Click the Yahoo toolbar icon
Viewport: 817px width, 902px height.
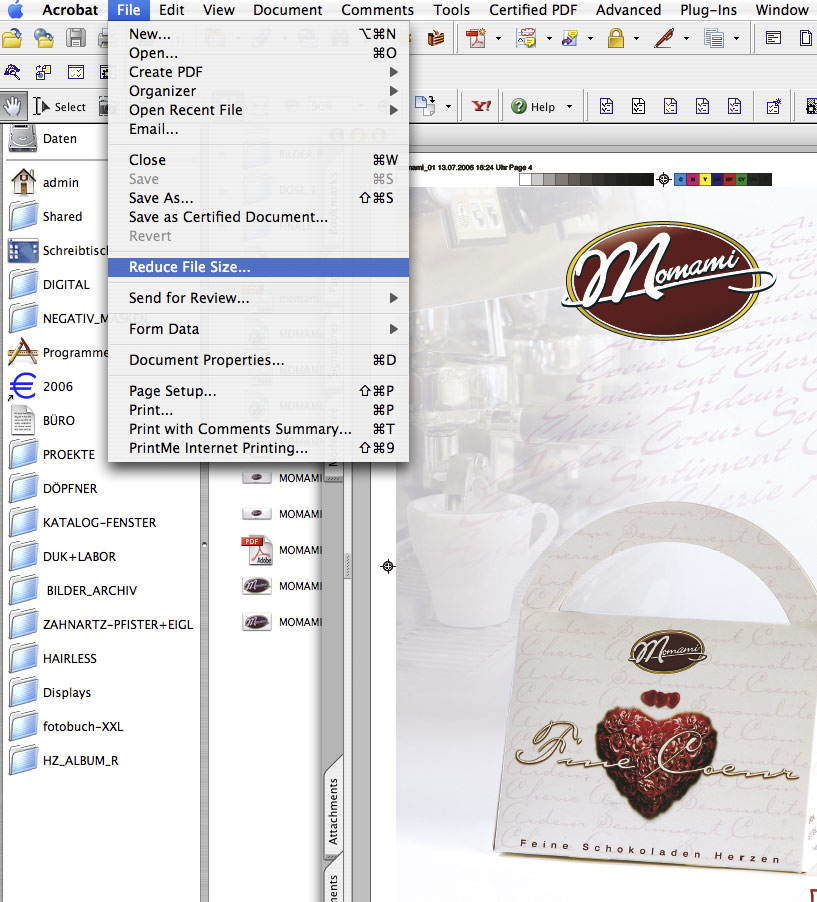click(x=481, y=106)
